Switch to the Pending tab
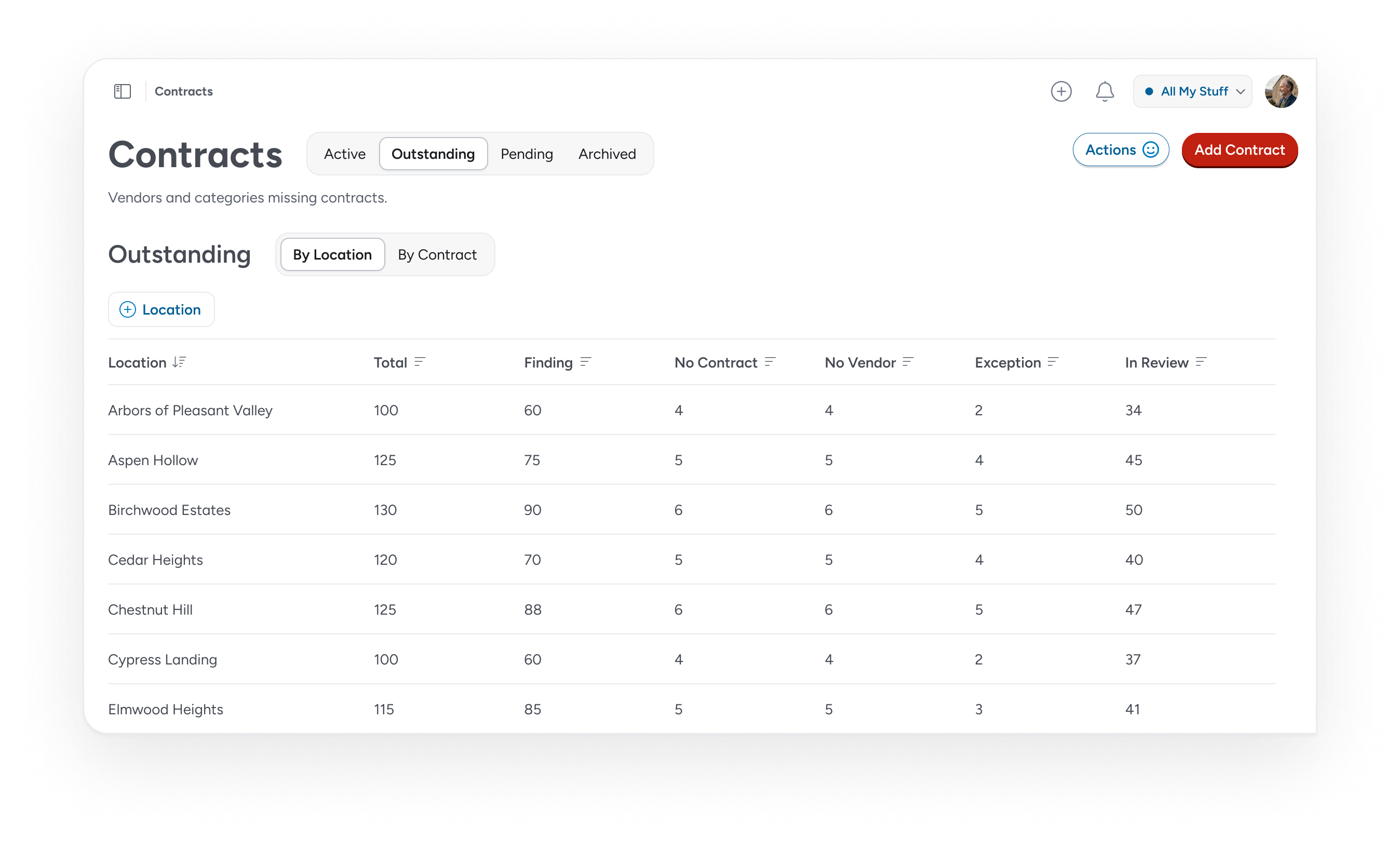 pos(527,154)
